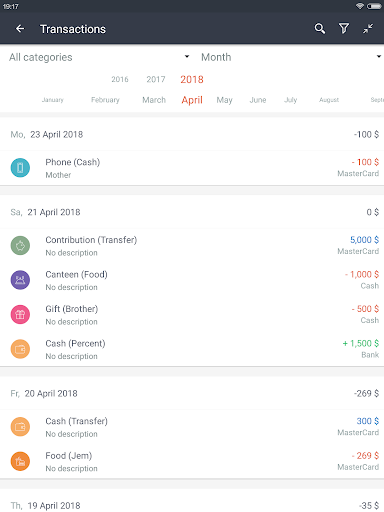Tap the Canteen (Food) purple icon
The image size is (384, 512).
pos(20,280)
